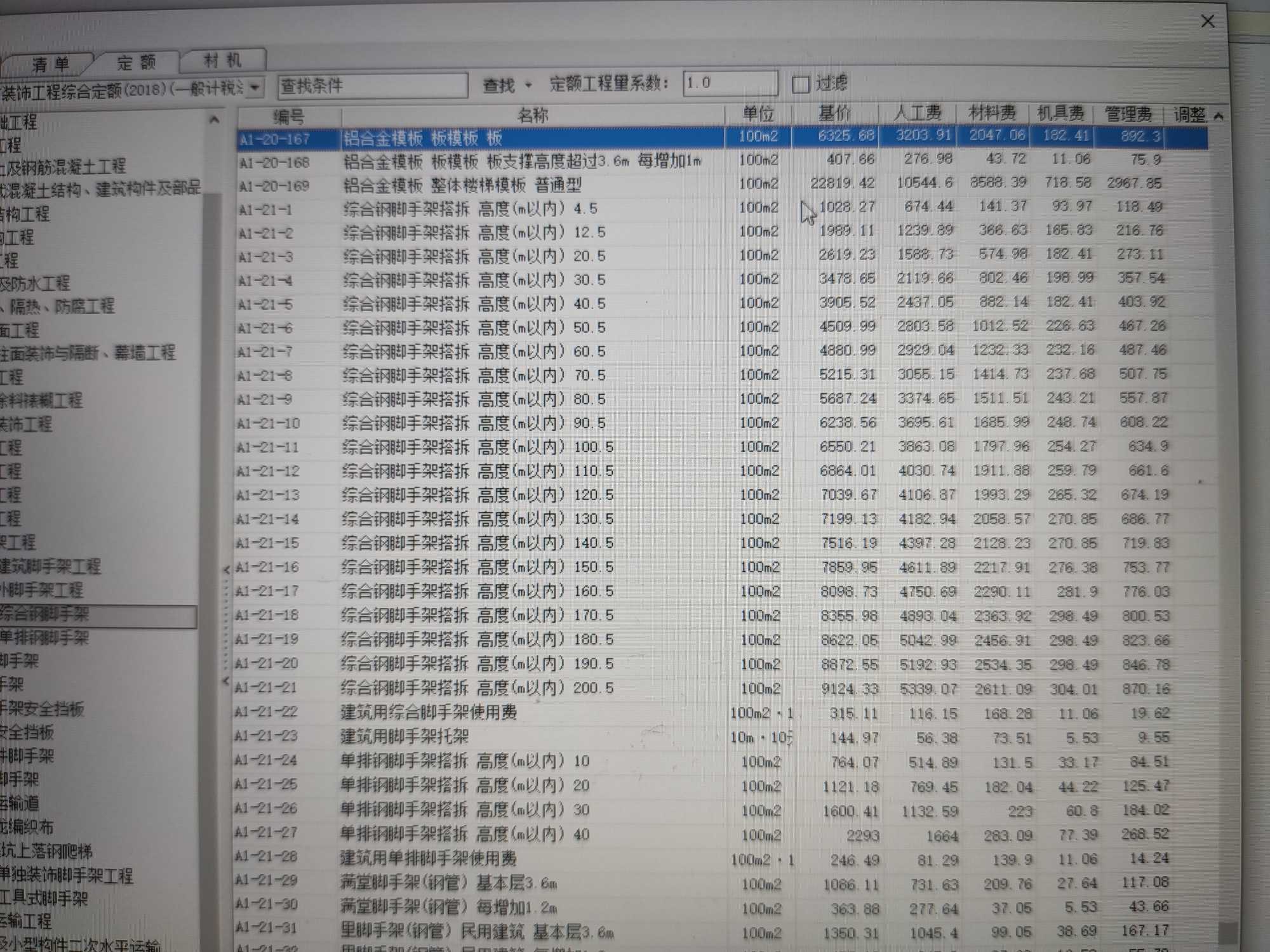Select row A1-21-8 高度 70.5

coord(722,375)
